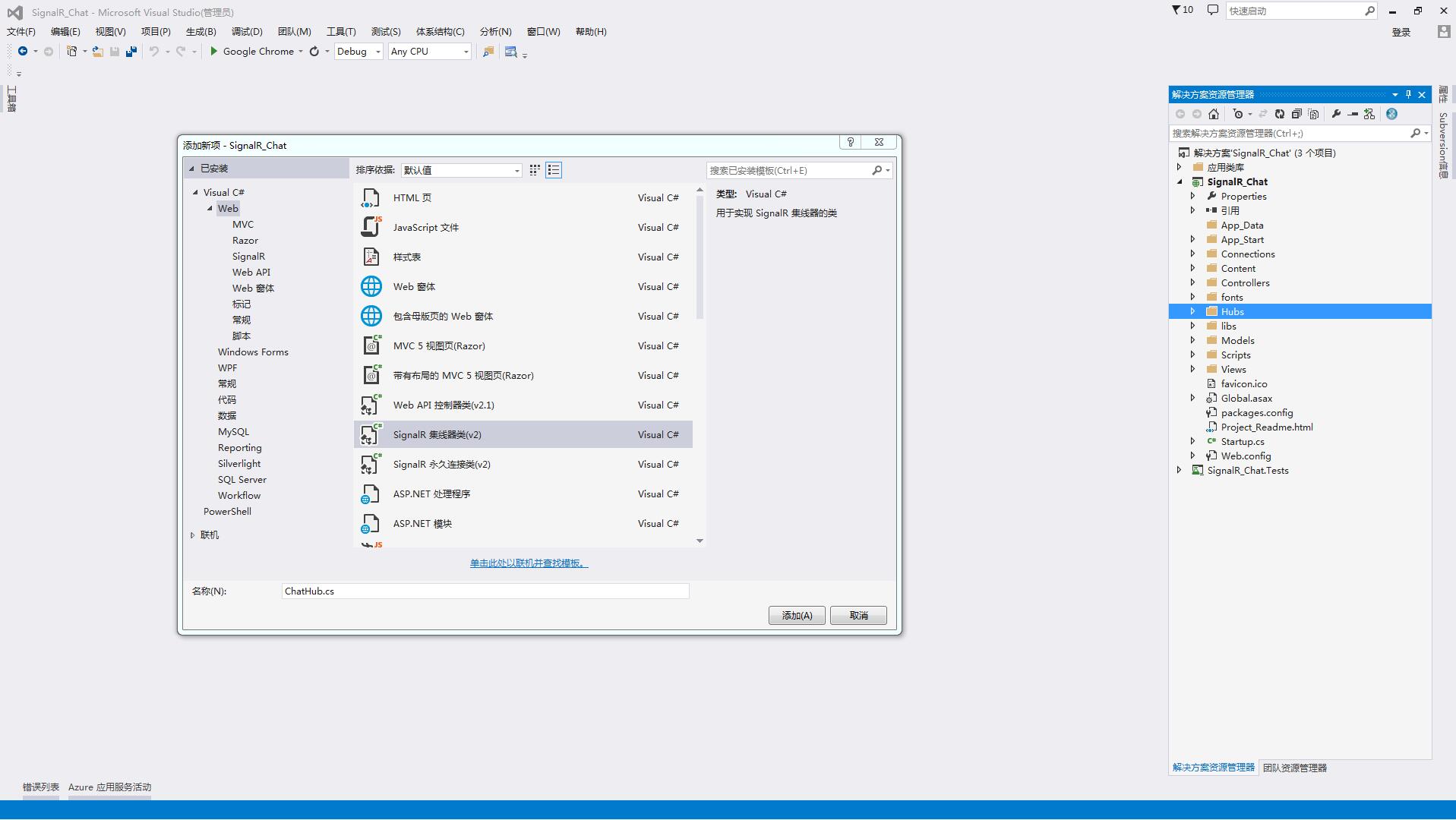
Task: Click the Collapse All icon in Solution Explorer
Action: point(1297,114)
